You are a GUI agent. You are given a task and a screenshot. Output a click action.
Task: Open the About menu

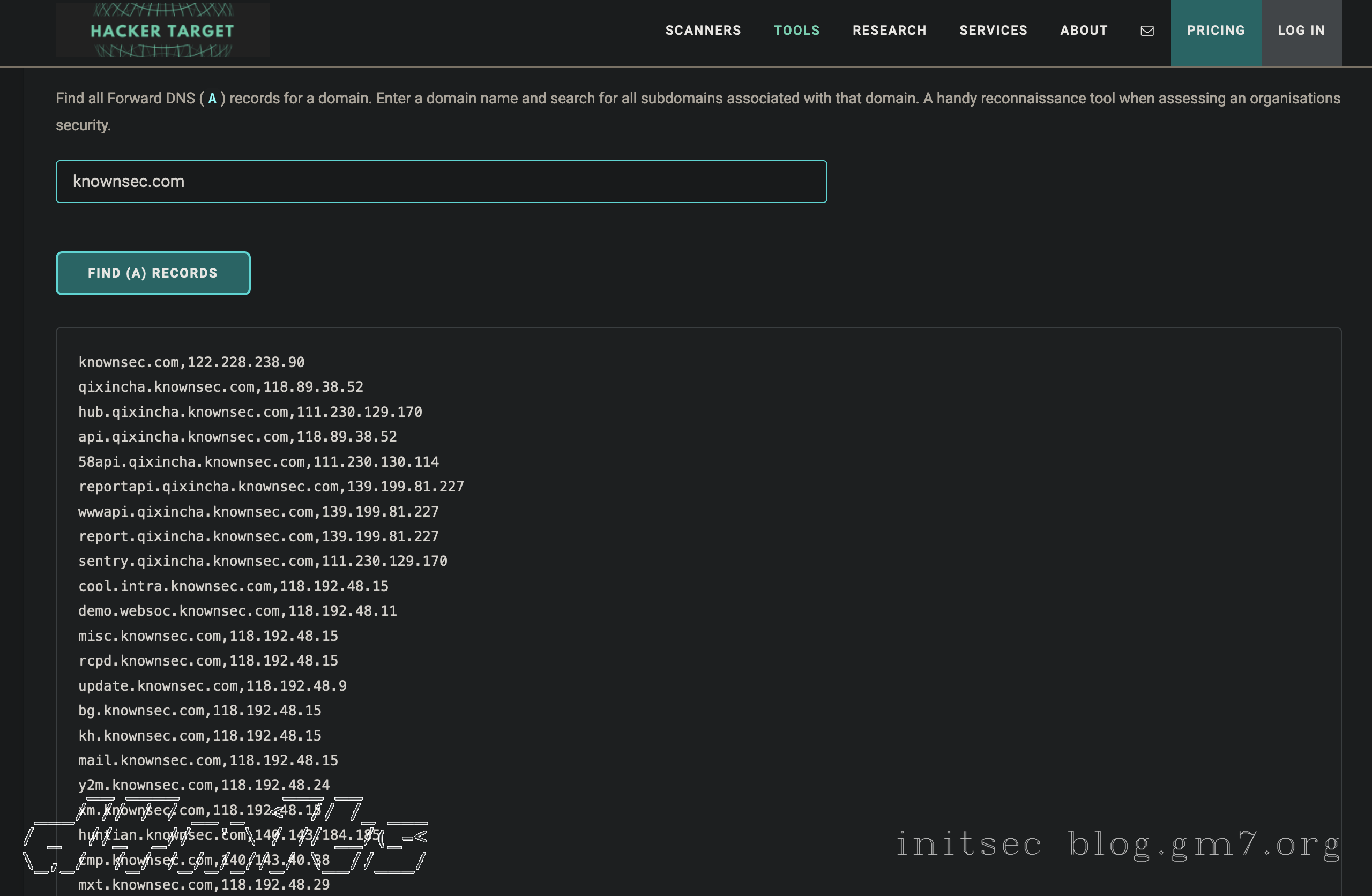[1083, 31]
